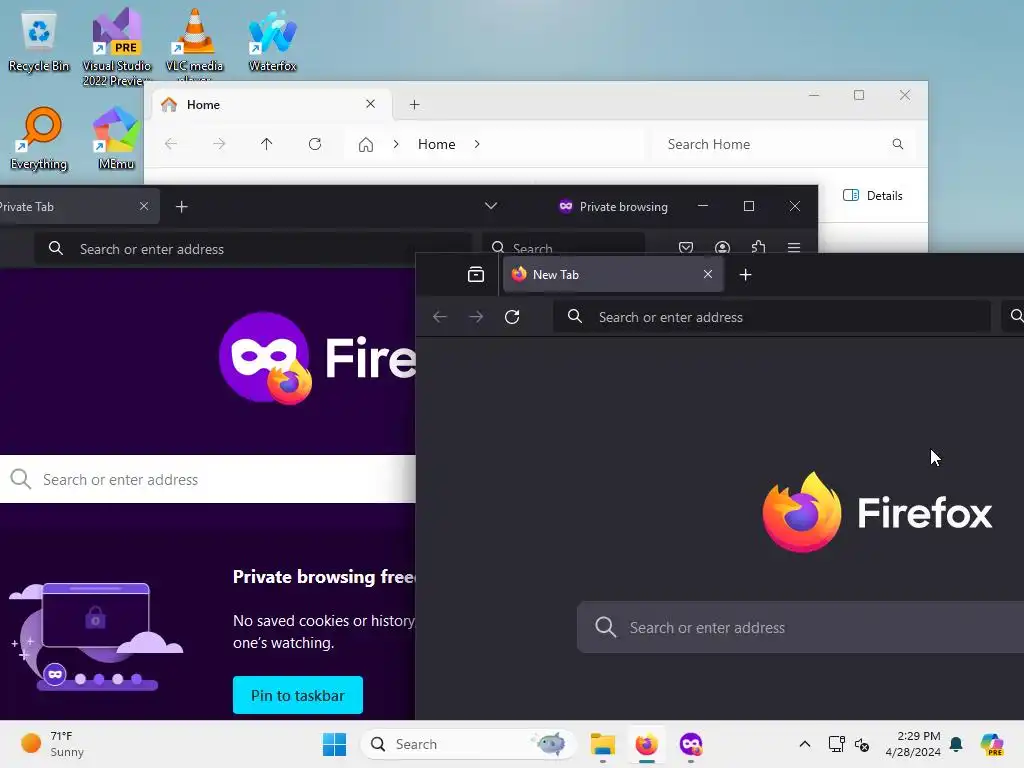Go forward in the New Tab window
Viewport: 1024px width, 768px height.
[x=476, y=317]
